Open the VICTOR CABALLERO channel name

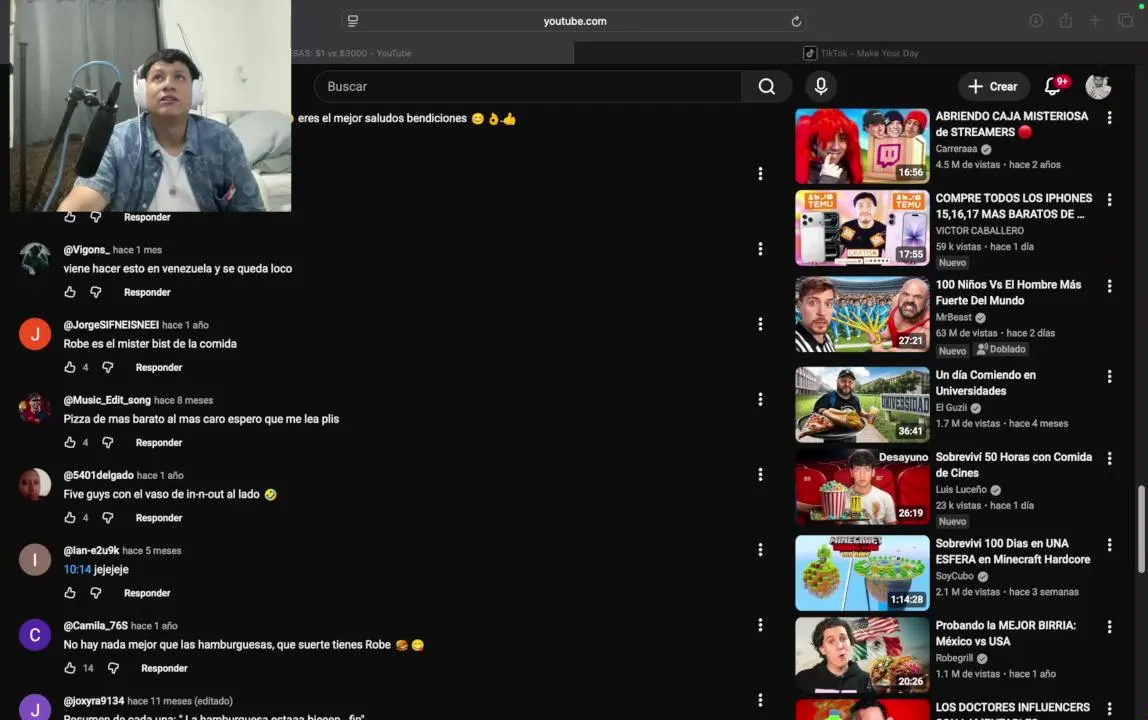[x=979, y=231]
